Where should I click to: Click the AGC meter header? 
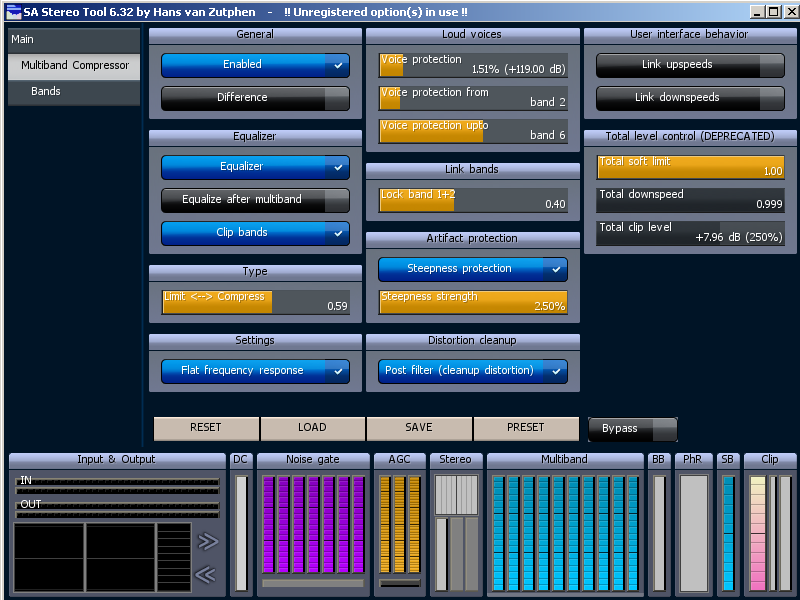point(399,460)
